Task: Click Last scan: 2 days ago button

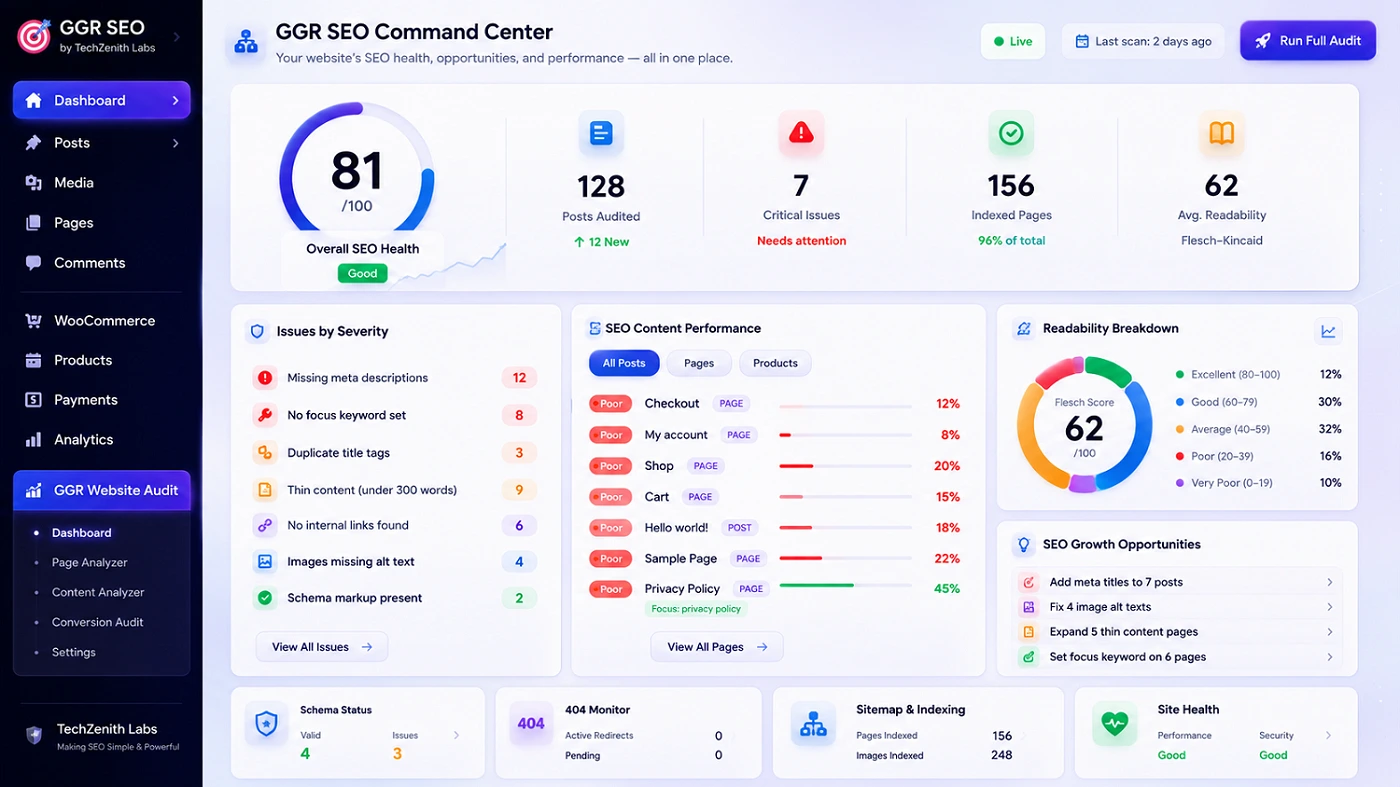Action: 1143,41
